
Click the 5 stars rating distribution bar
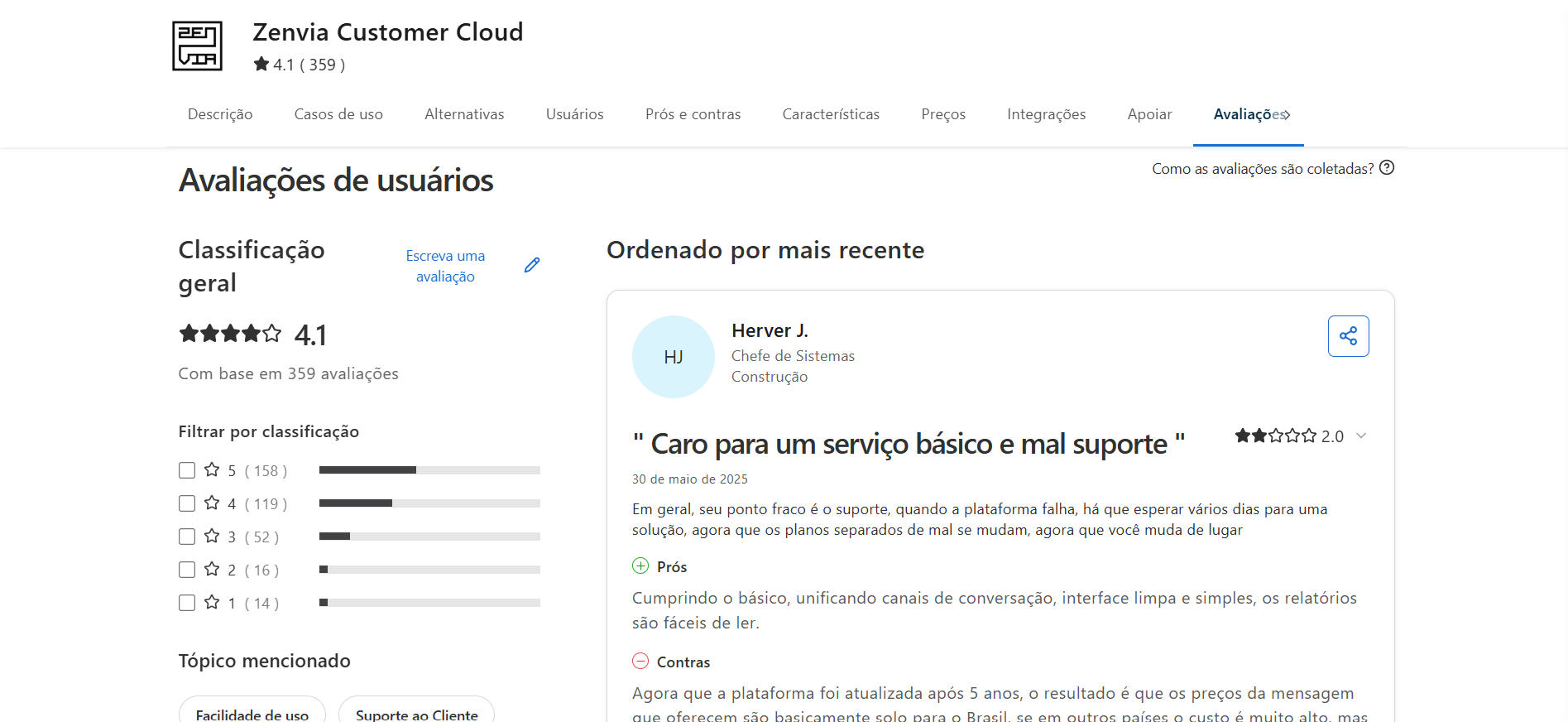point(429,470)
